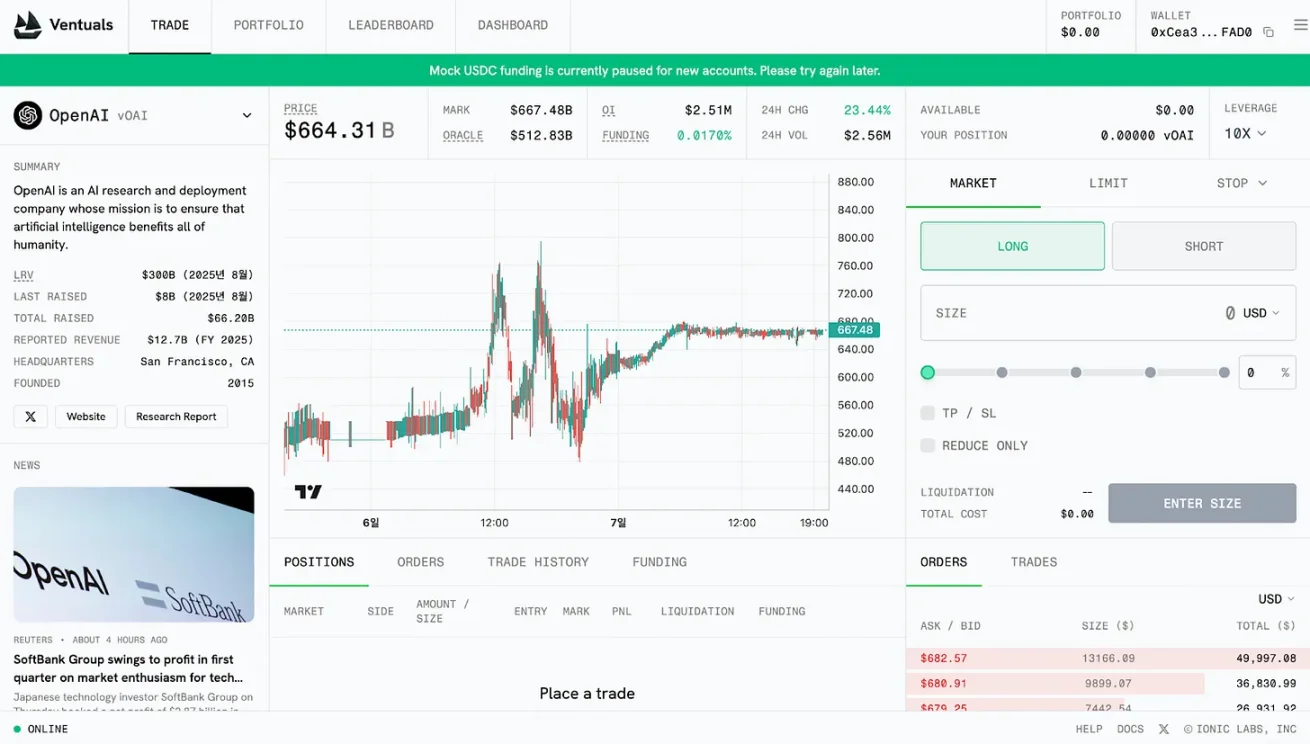Image resolution: width=1310 pixels, height=744 pixels.
Task: Check the REDUCE ONLY box
Action: [928, 446]
